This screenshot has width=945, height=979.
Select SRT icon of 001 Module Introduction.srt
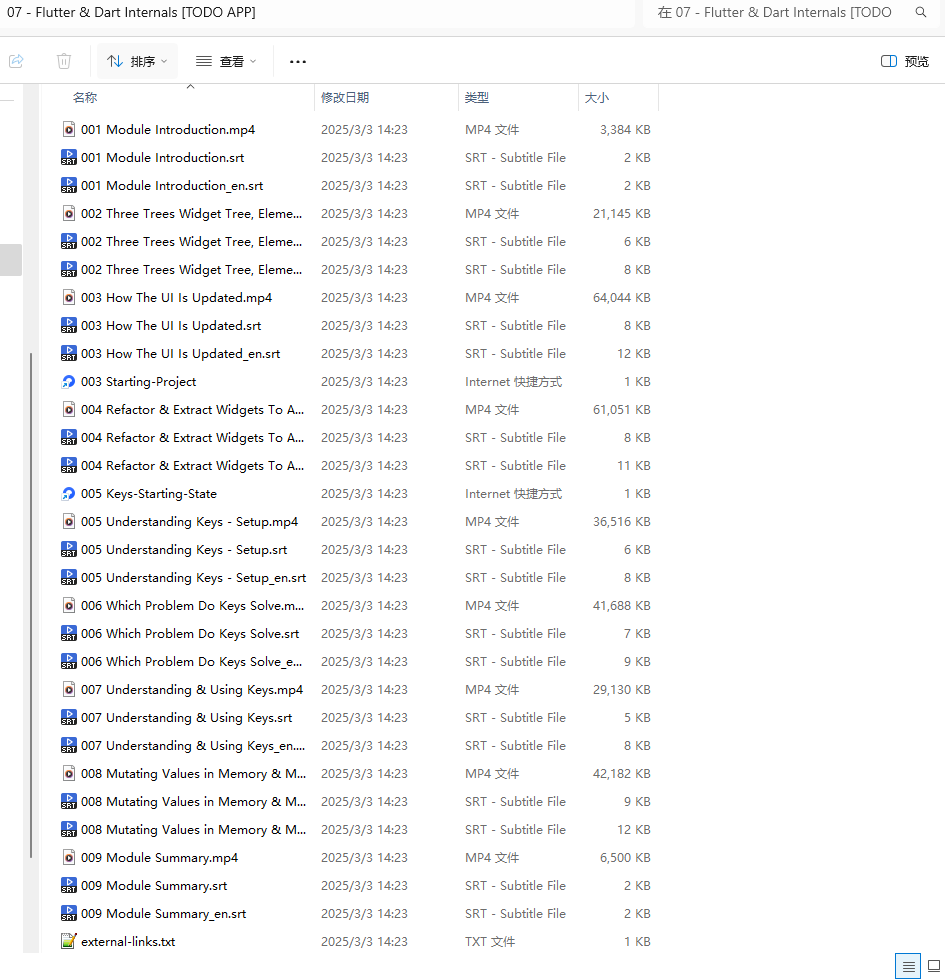coord(69,157)
